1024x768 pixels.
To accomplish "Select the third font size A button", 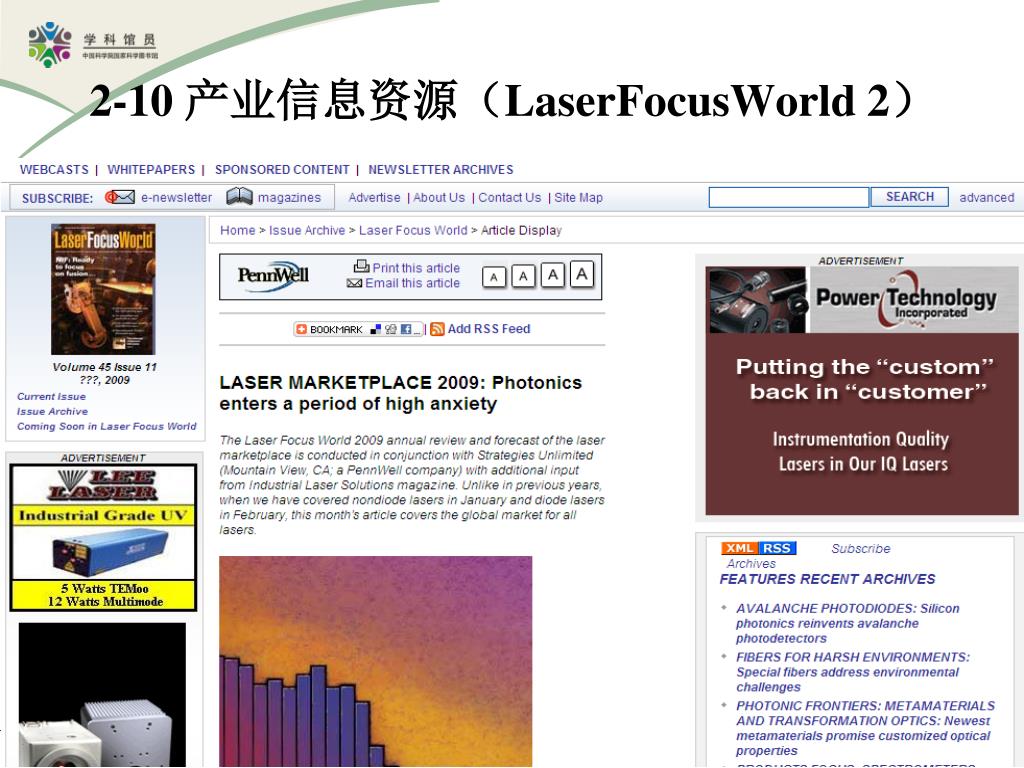I will point(552,275).
